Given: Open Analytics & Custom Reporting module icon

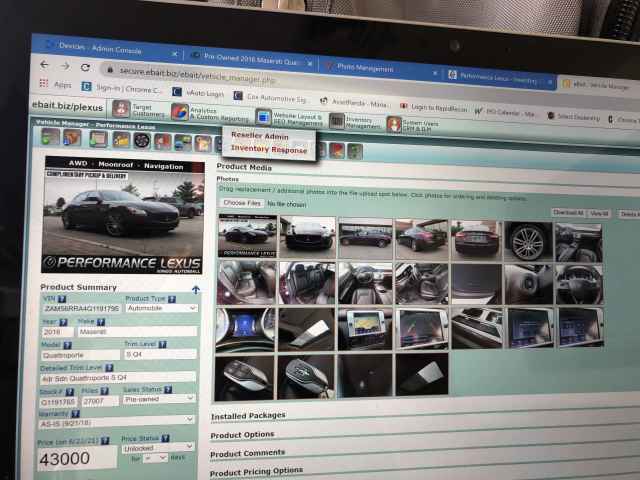Looking at the screenshot, I should pos(180,112).
